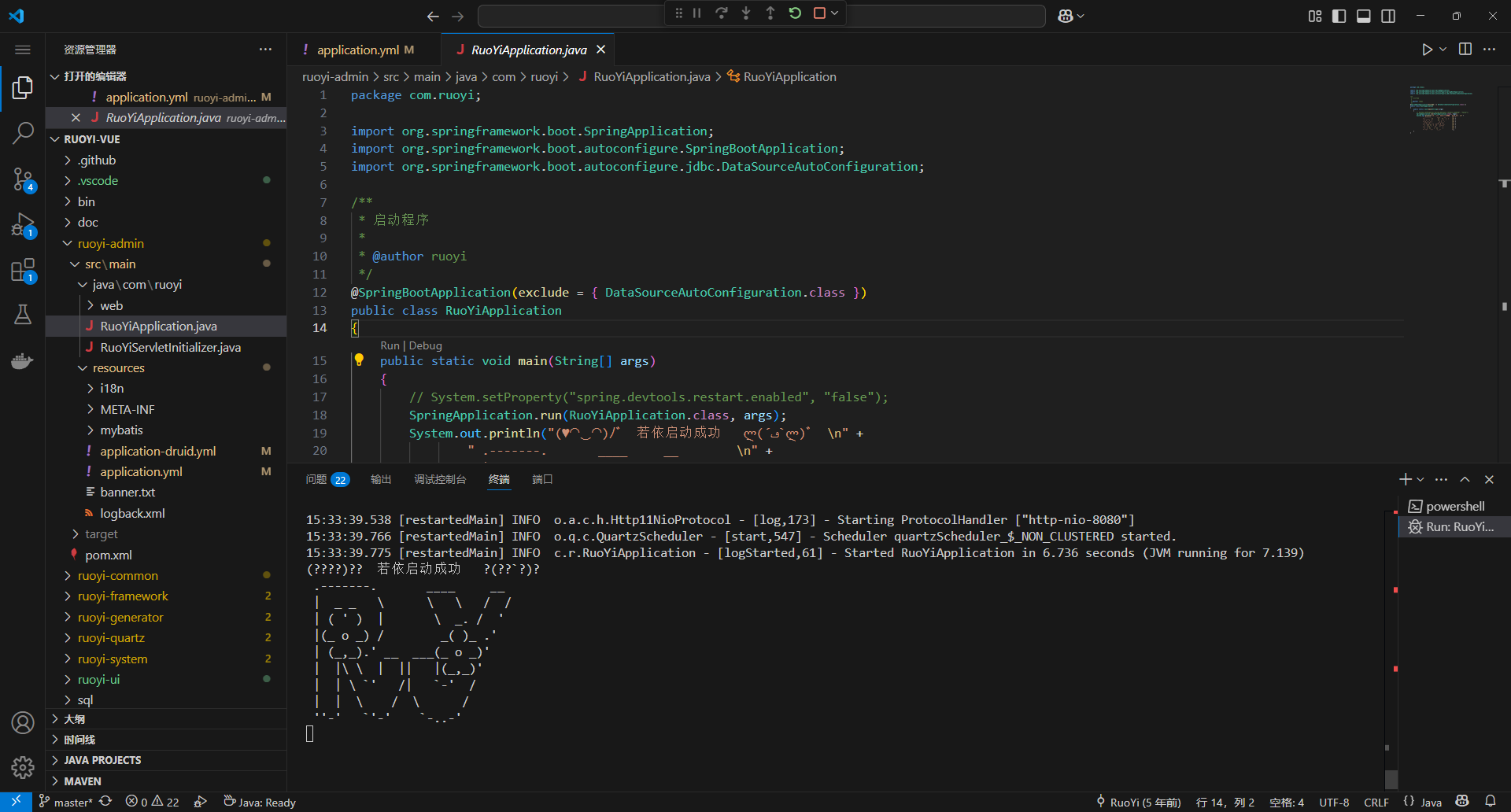Click the Run code lens above main

pos(390,345)
